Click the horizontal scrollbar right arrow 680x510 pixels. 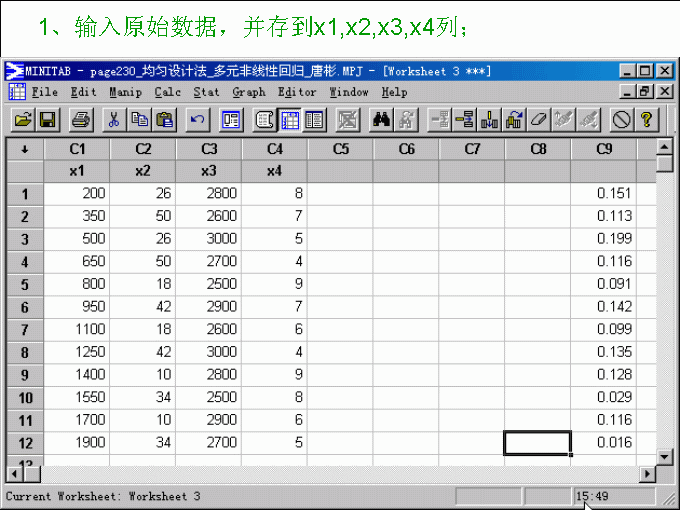[647, 473]
